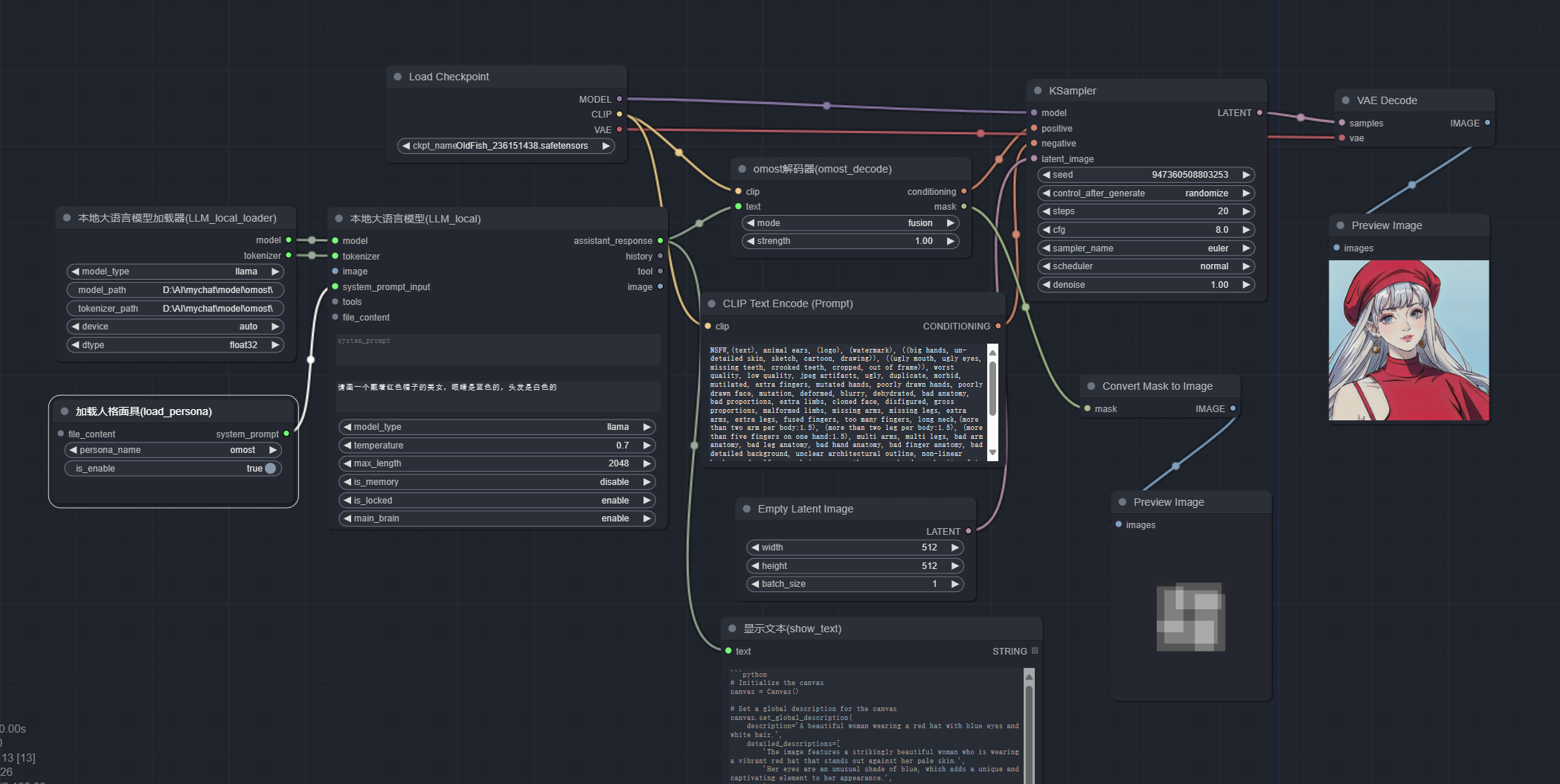Open the ckpt_name checkpoint selector
Screen dimensions: 1560x784
[506, 146]
